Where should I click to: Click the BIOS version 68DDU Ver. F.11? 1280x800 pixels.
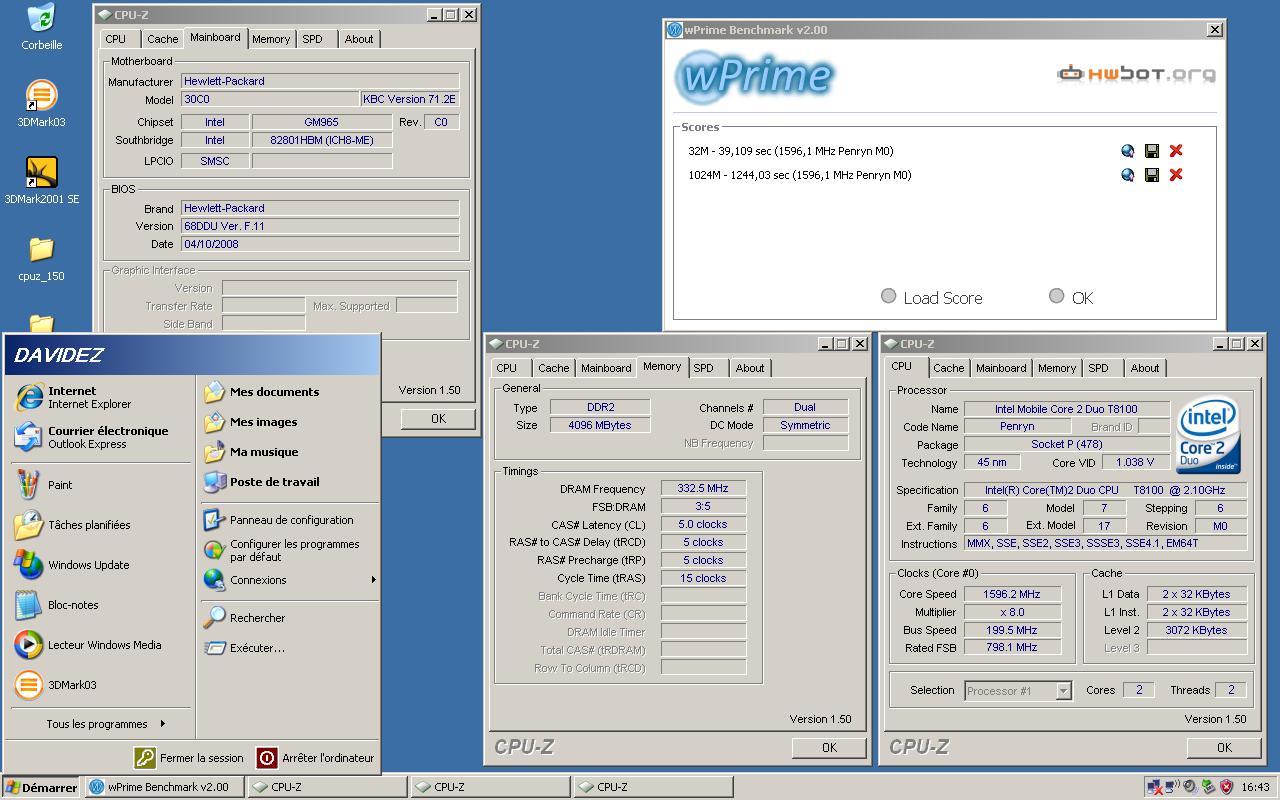[320, 226]
